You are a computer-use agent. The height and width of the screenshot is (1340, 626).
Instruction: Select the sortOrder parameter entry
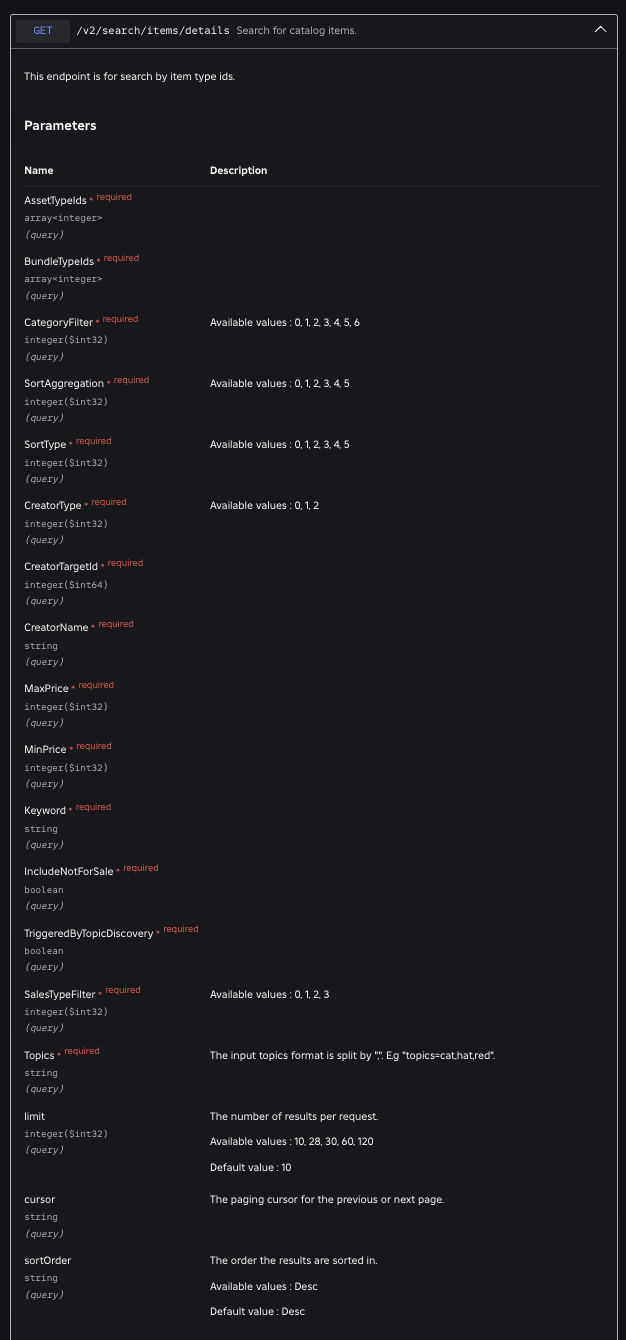point(47,1261)
